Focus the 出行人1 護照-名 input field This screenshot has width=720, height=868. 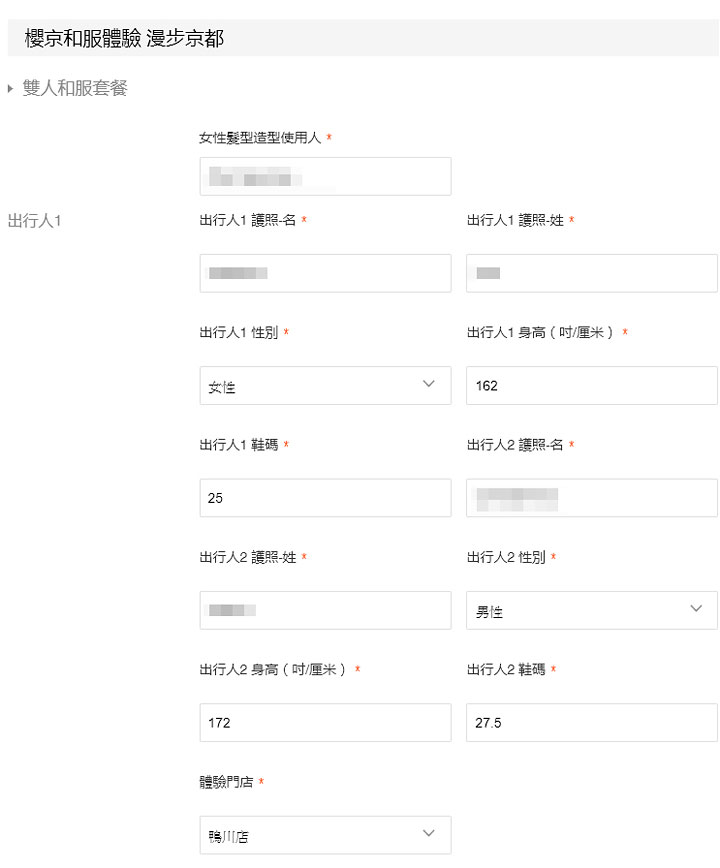tap(325, 273)
